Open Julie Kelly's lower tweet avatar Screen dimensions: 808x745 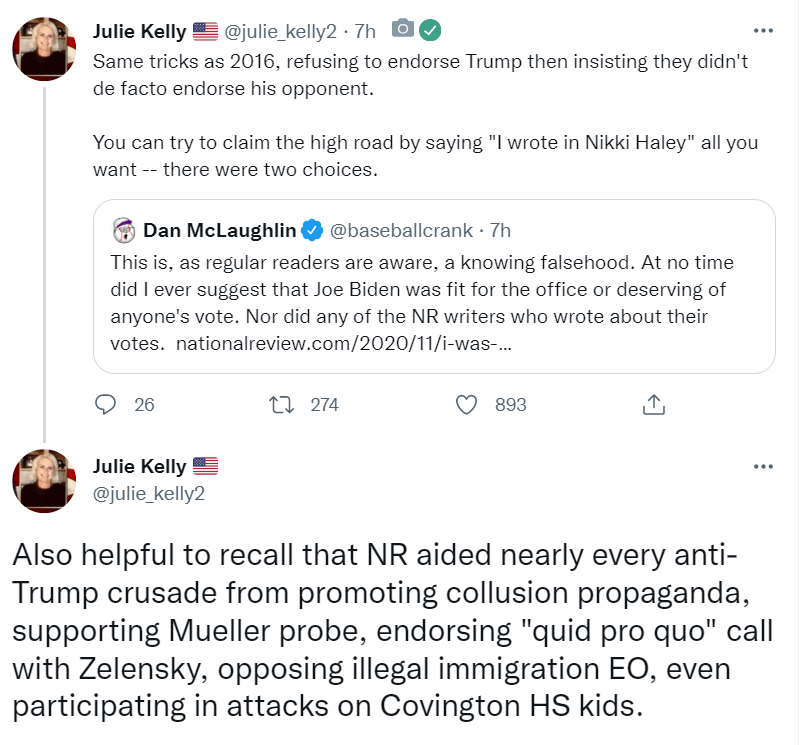[x=44, y=481]
